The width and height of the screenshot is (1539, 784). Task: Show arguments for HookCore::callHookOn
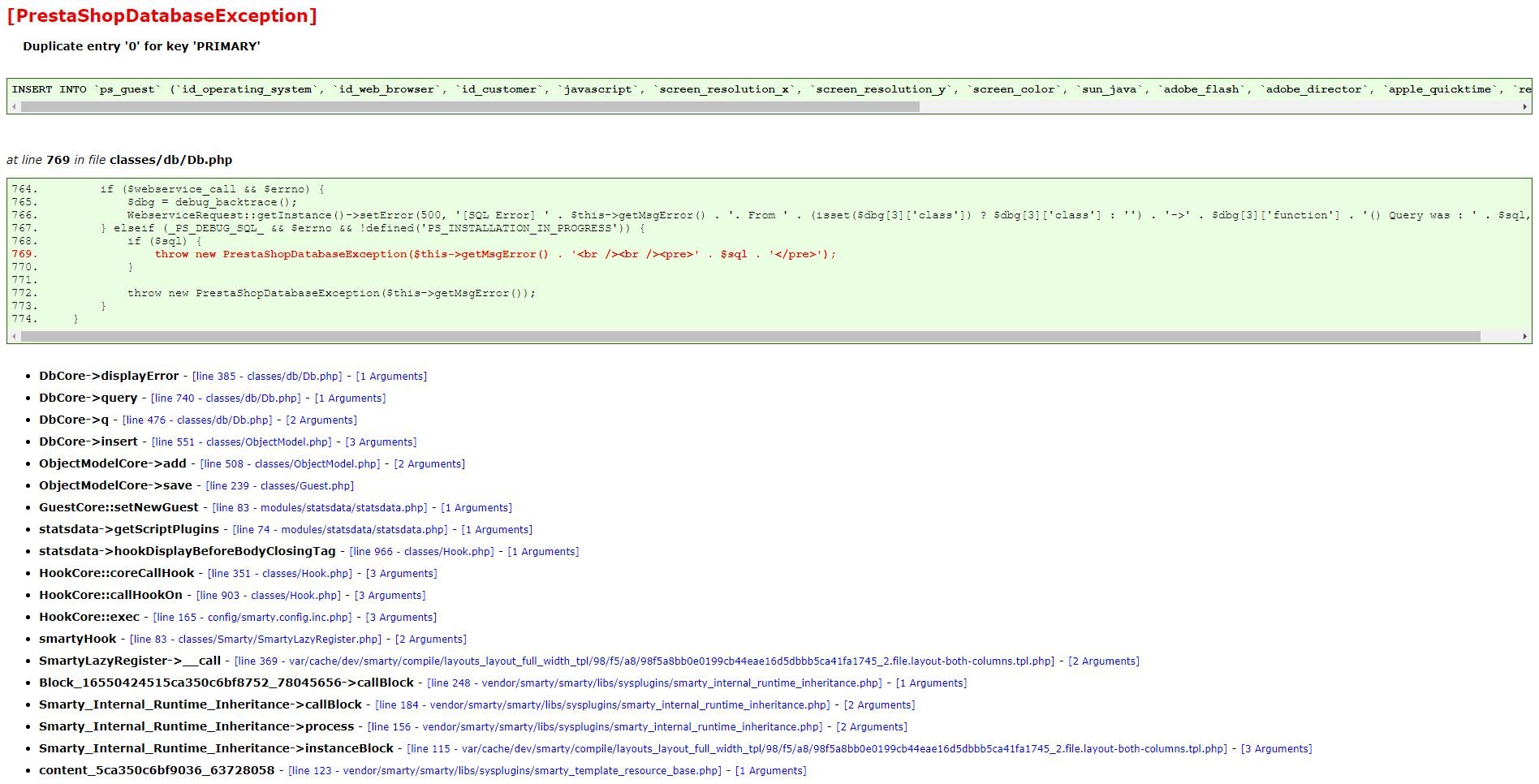[390, 596]
